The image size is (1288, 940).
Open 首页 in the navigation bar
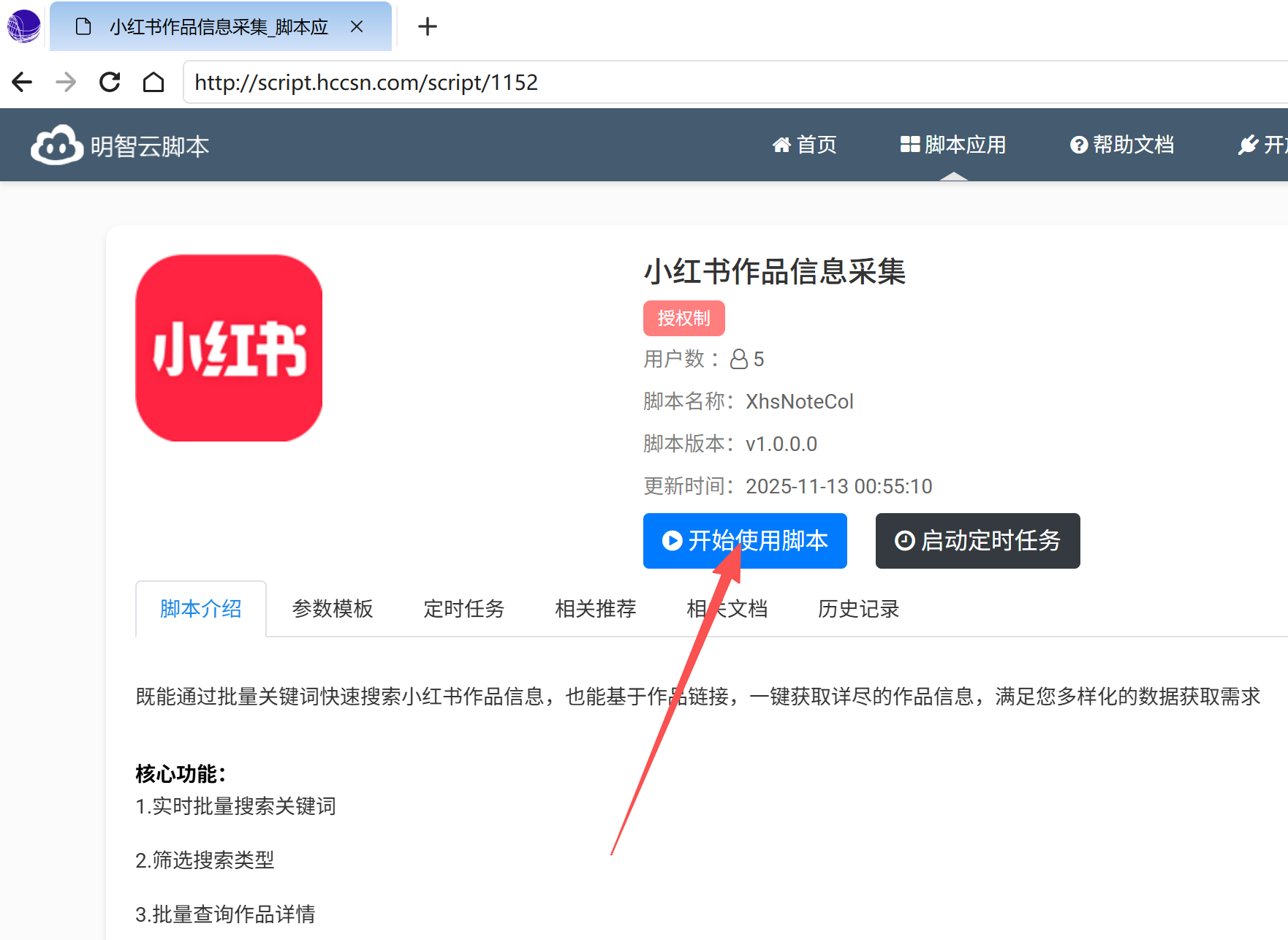[x=805, y=145]
